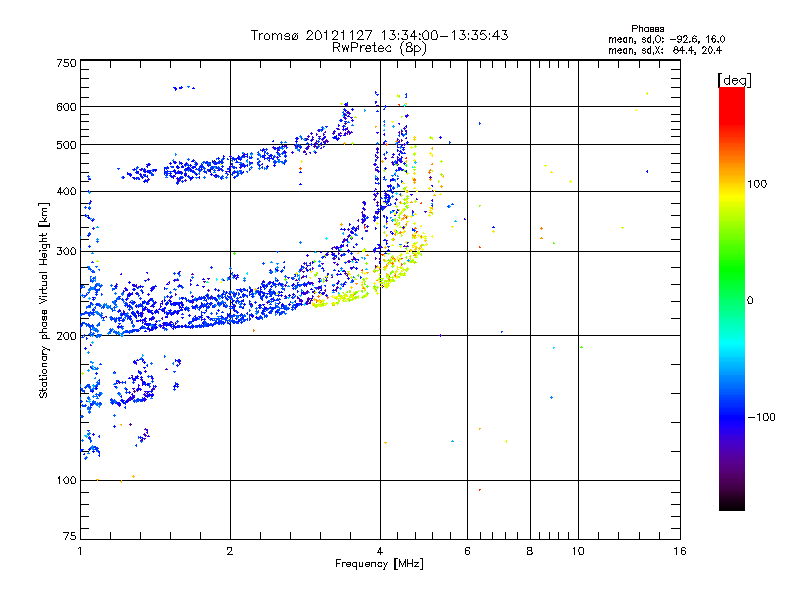Click the black bottom end of the colorbar
Image resolution: width=800 pixels, height=600 pixels.
[x=732, y=503]
